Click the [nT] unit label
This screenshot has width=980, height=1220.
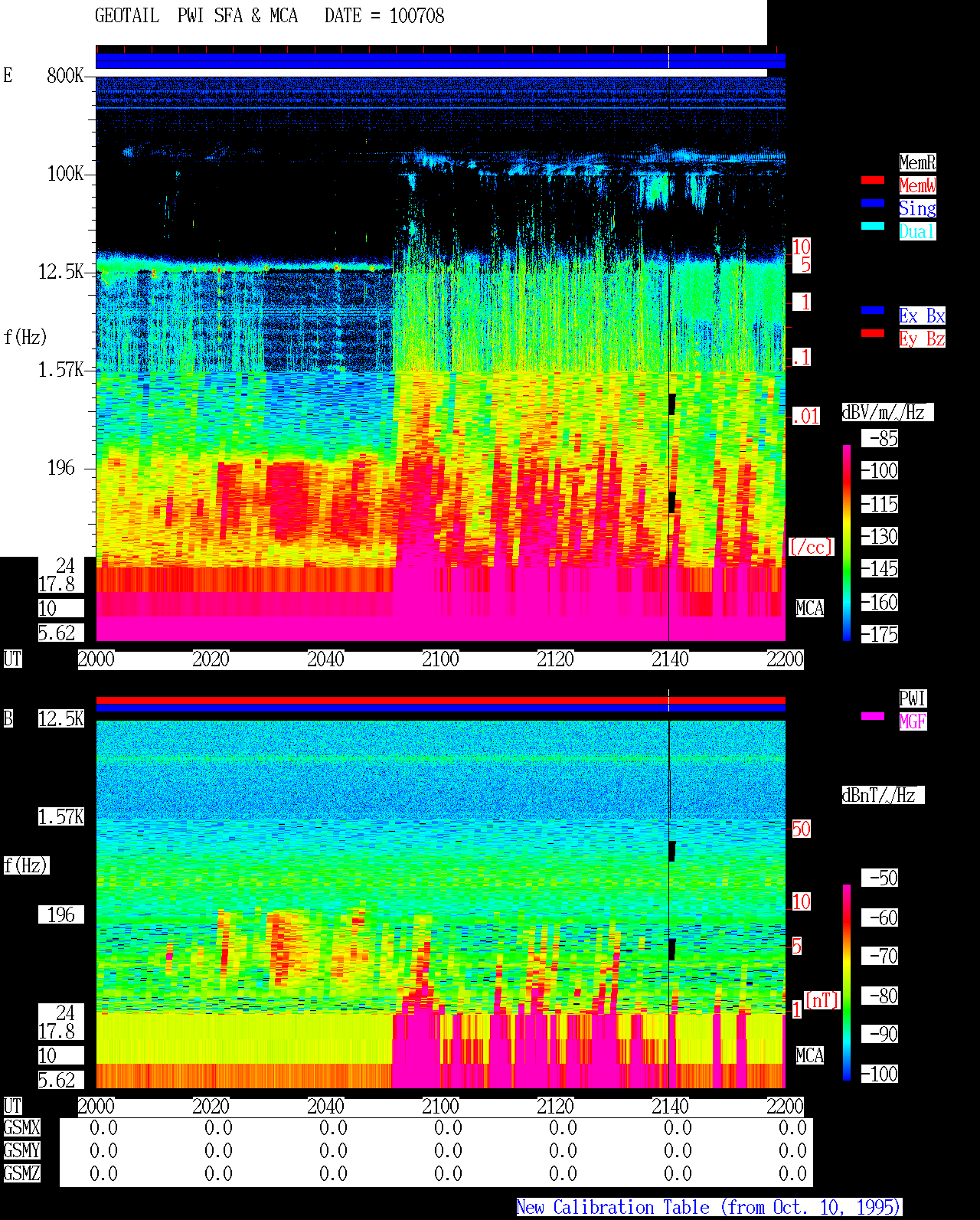click(x=822, y=1000)
